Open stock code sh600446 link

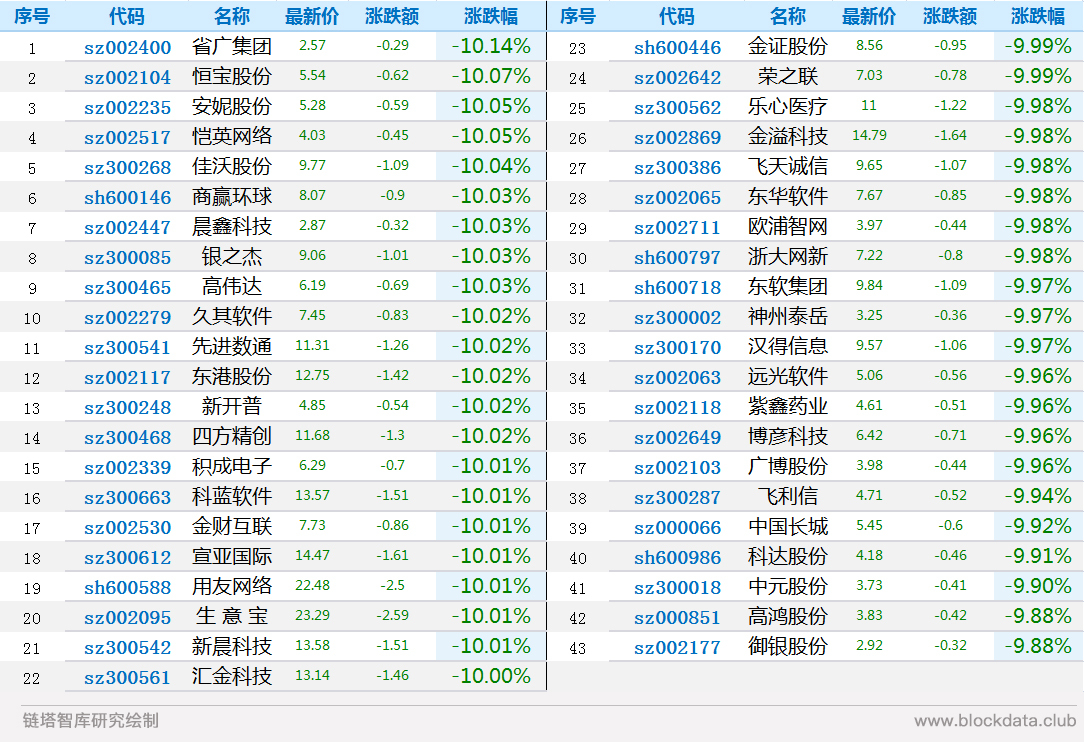point(678,47)
